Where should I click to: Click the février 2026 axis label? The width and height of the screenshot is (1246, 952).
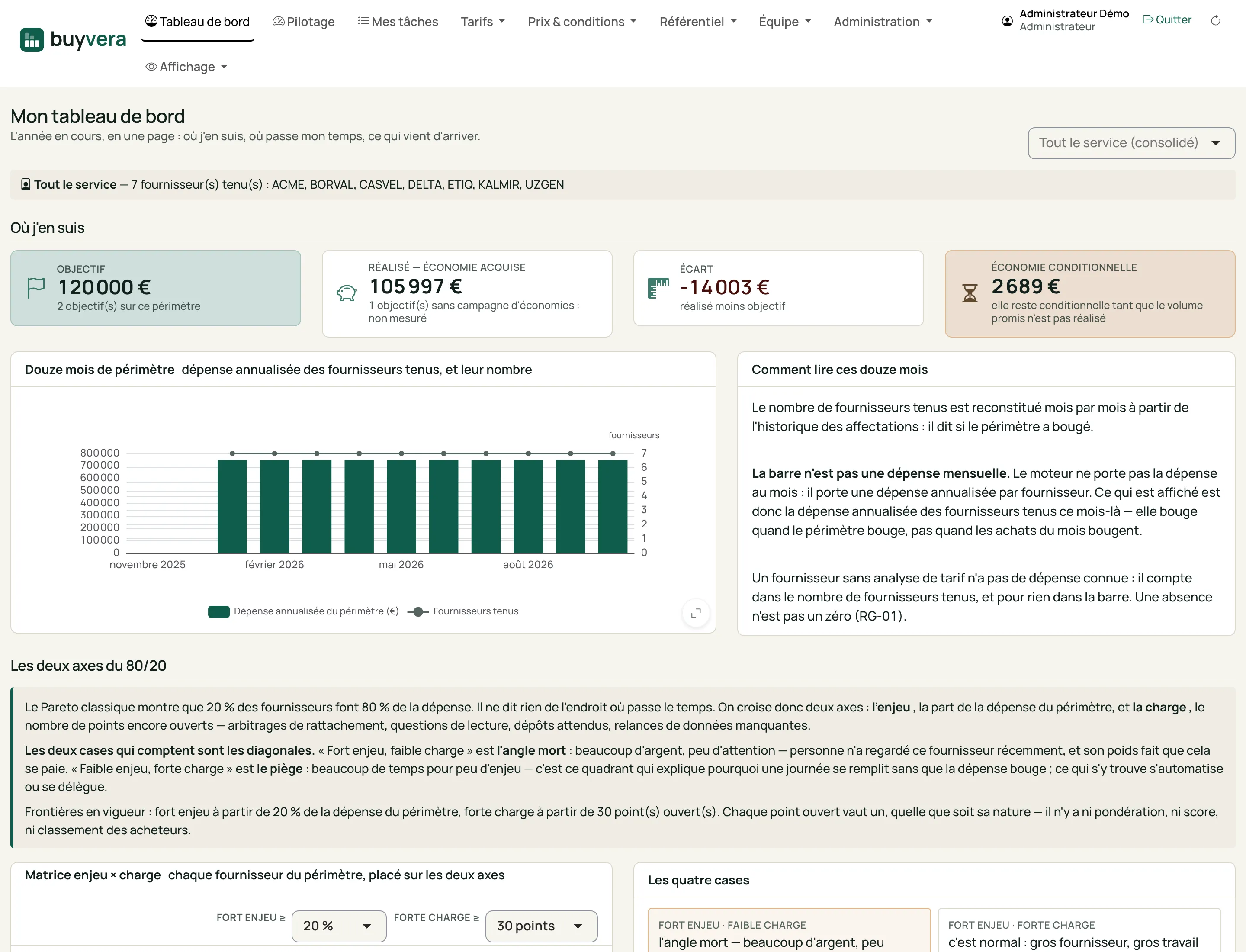(x=274, y=564)
